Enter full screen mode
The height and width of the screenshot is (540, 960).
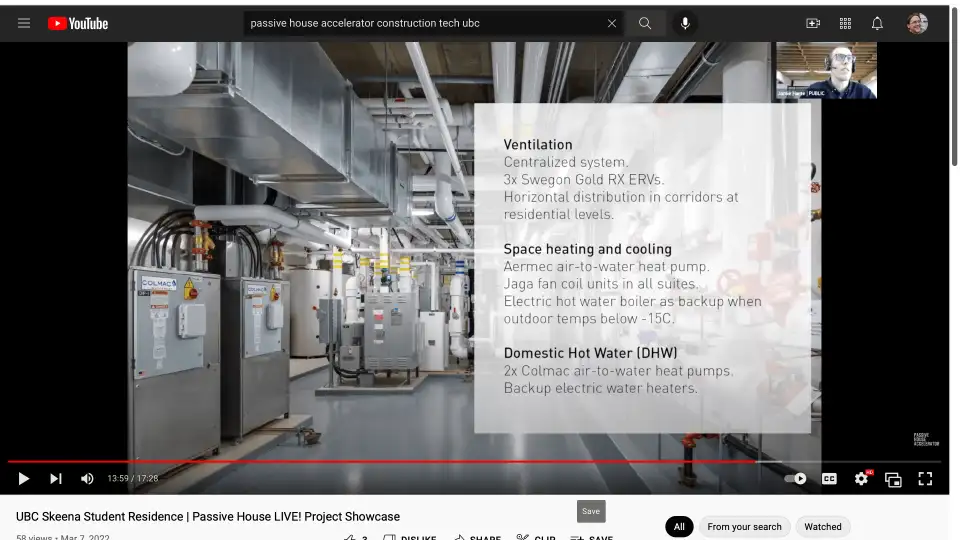[x=925, y=478]
